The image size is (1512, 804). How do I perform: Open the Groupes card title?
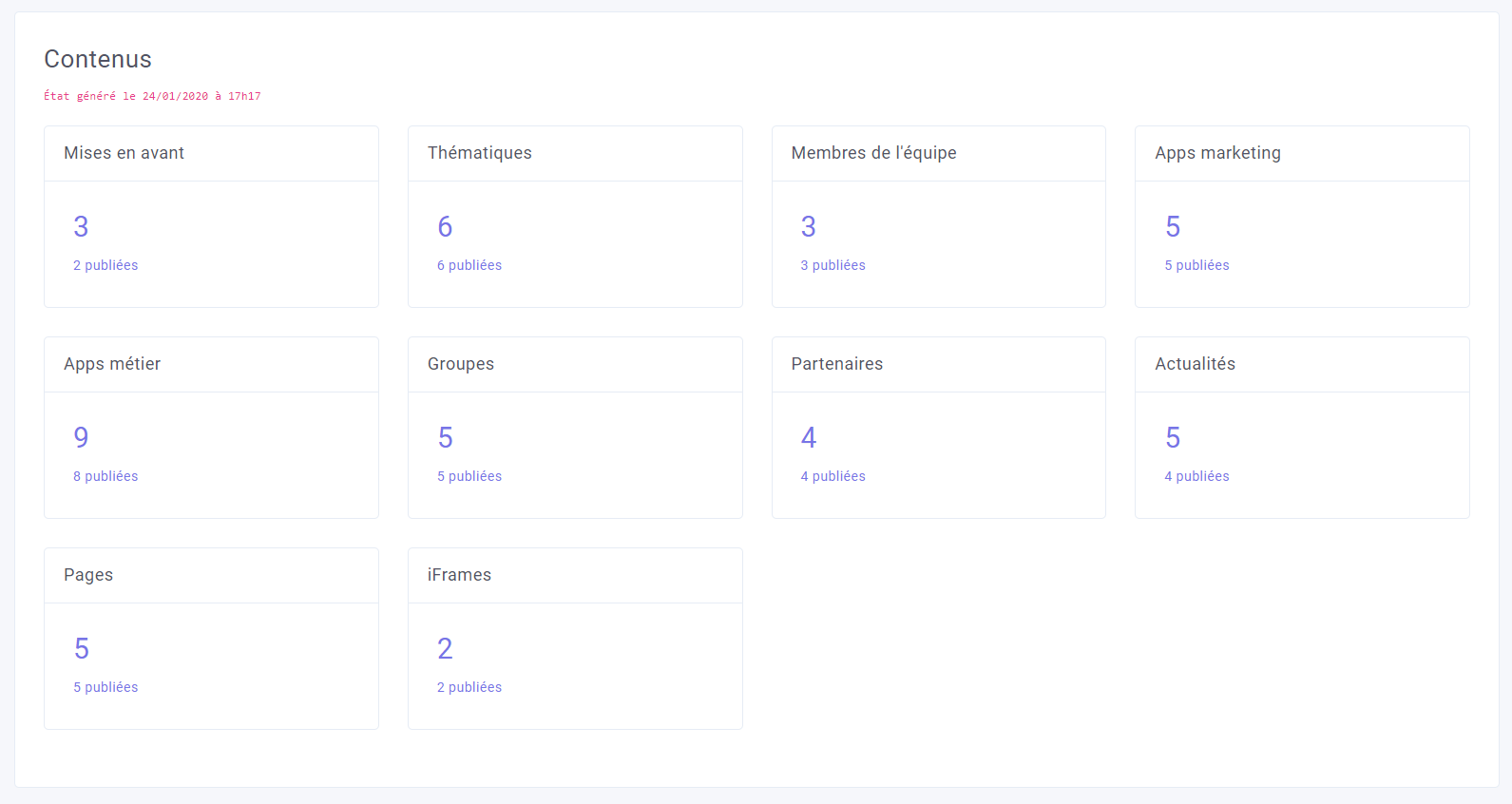461,364
